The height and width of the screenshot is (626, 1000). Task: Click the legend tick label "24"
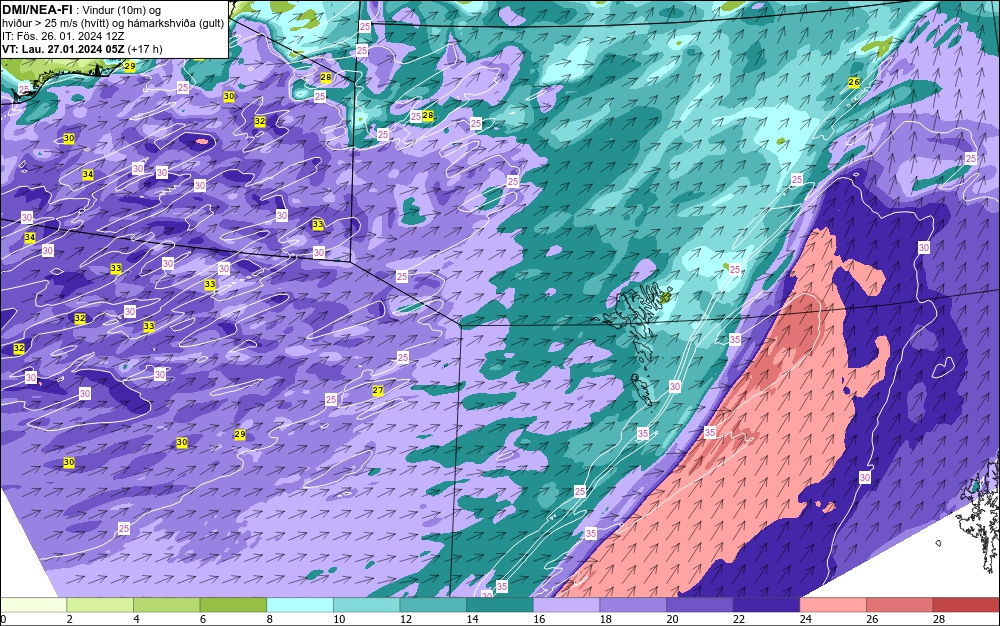point(805,619)
